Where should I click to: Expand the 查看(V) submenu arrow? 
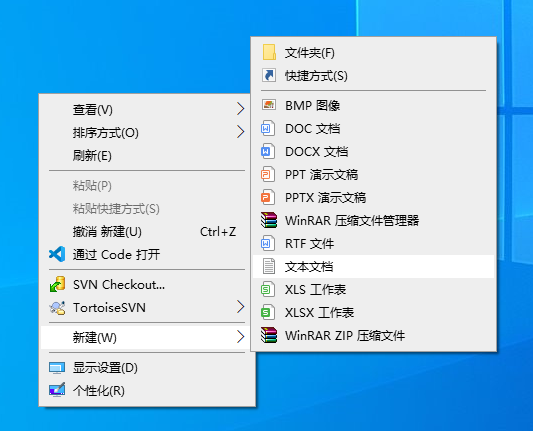pyautogui.click(x=240, y=109)
